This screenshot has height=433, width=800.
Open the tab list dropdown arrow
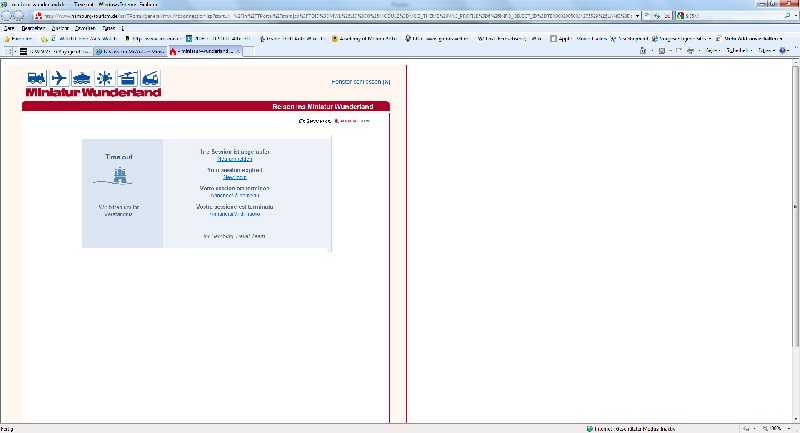pos(15,51)
